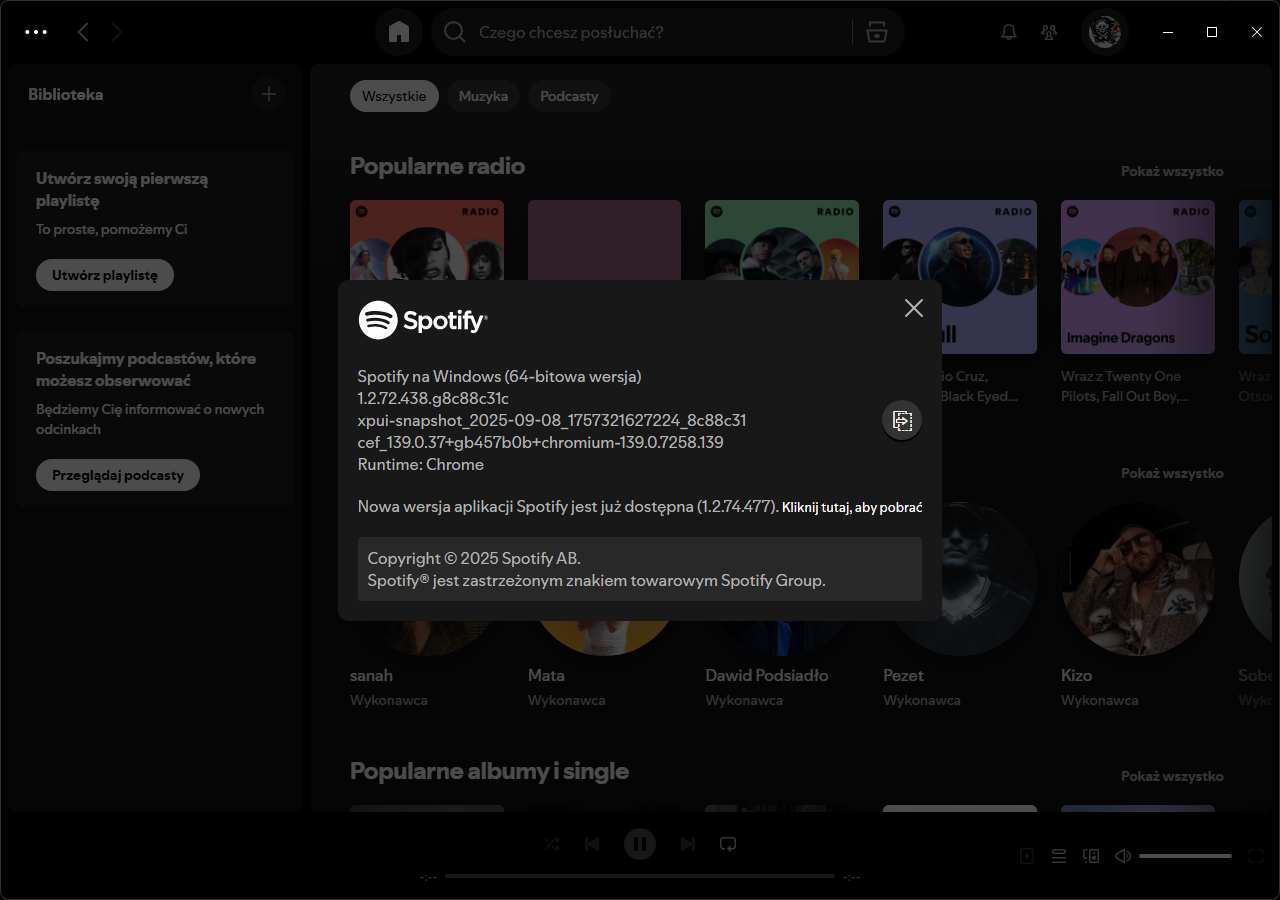Copy version info with the copy icon
1280x900 pixels.
[902, 420]
